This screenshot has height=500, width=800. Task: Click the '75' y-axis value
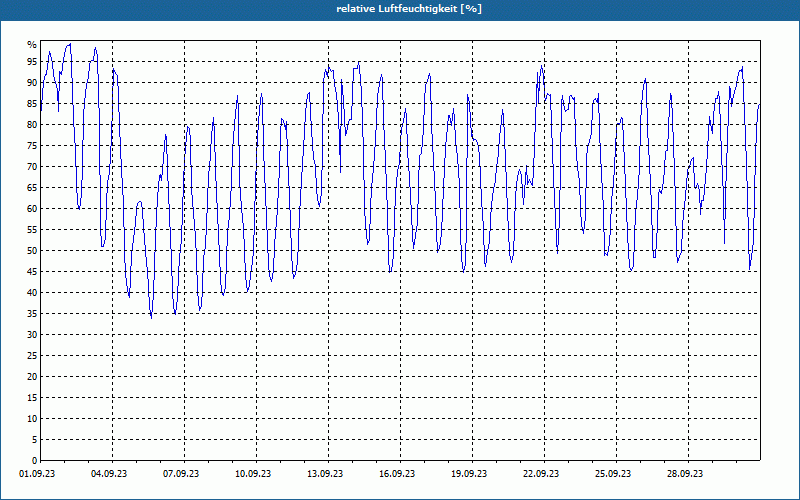(32, 145)
